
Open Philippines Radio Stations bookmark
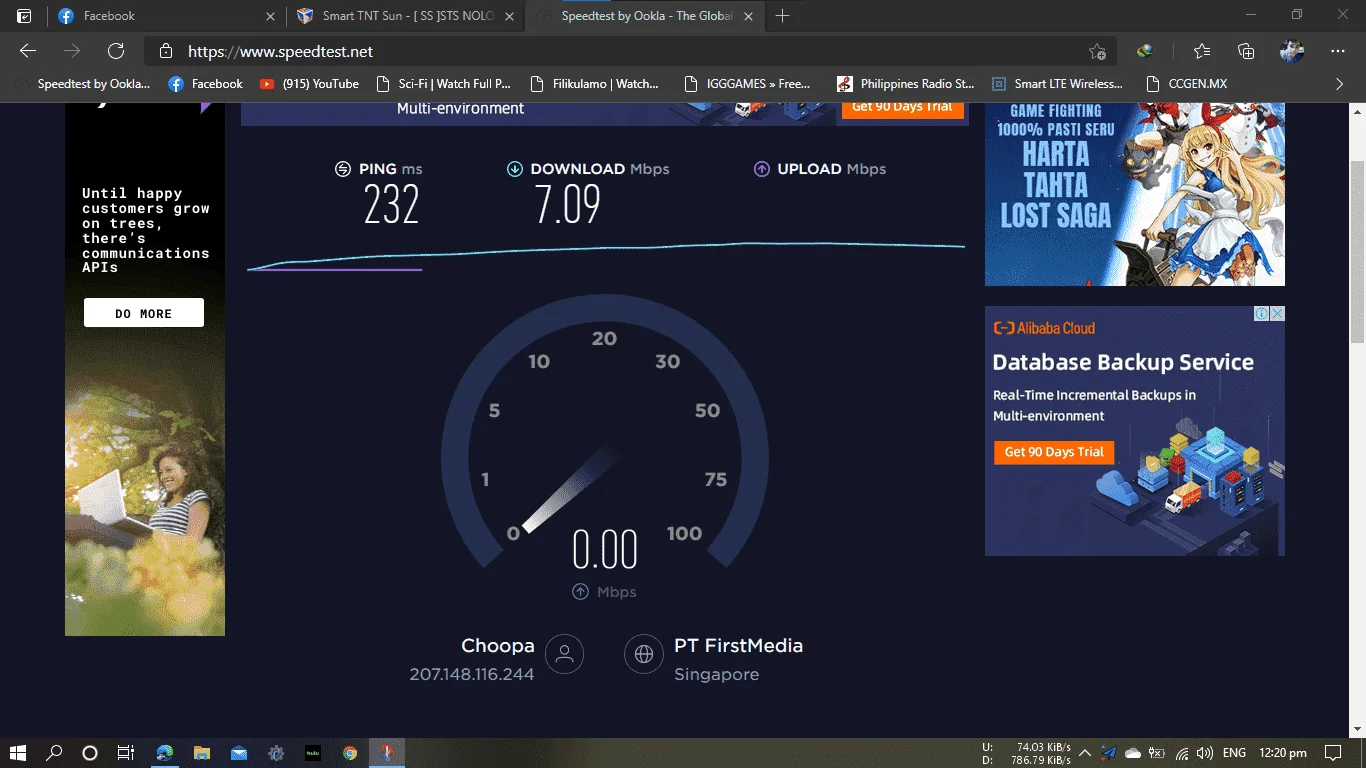(905, 84)
